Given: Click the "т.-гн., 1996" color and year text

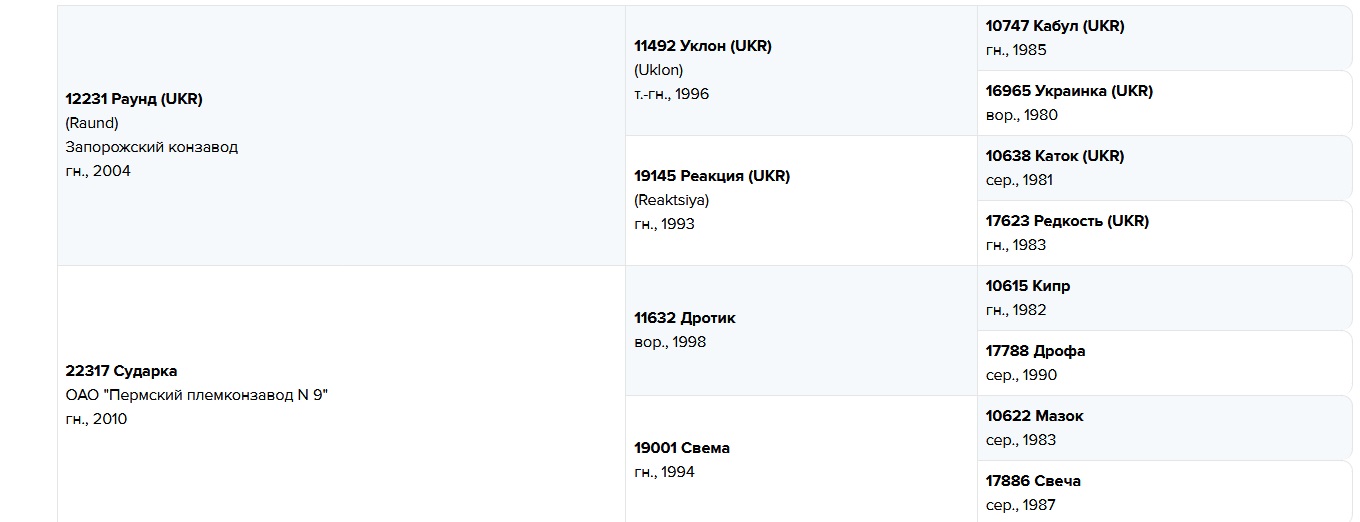Looking at the screenshot, I should [671, 94].
